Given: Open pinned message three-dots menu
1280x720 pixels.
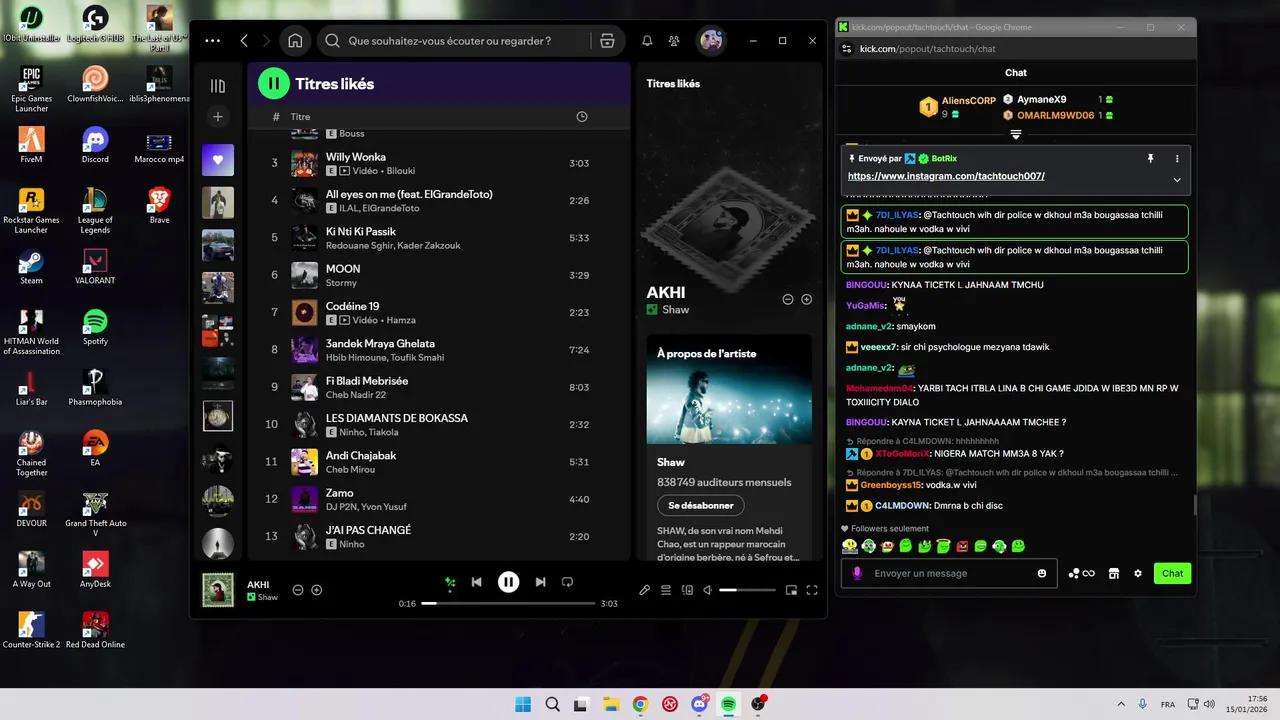Looking at the screenshot, I should [1177, 158].
